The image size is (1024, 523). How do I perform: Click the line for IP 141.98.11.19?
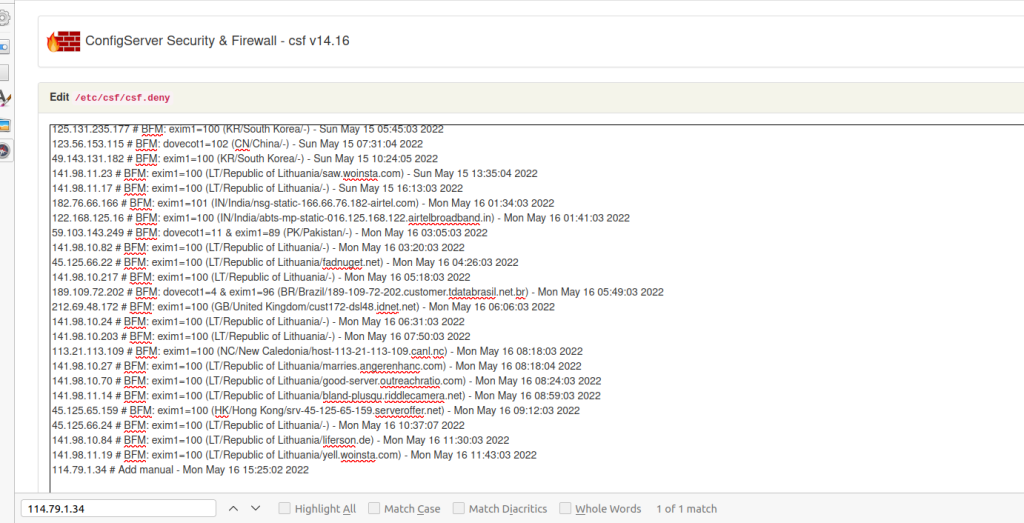click(x=294, y=455)
